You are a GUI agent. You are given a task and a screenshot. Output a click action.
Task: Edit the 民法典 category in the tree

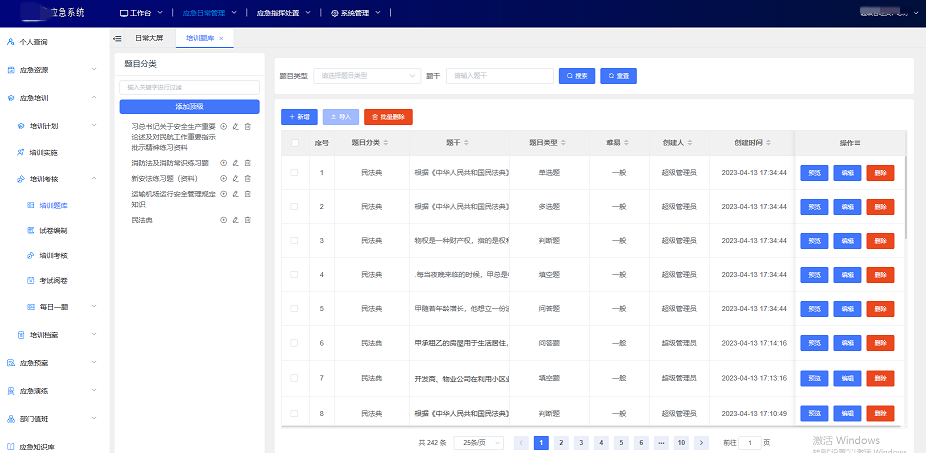(x=236, y=220)
